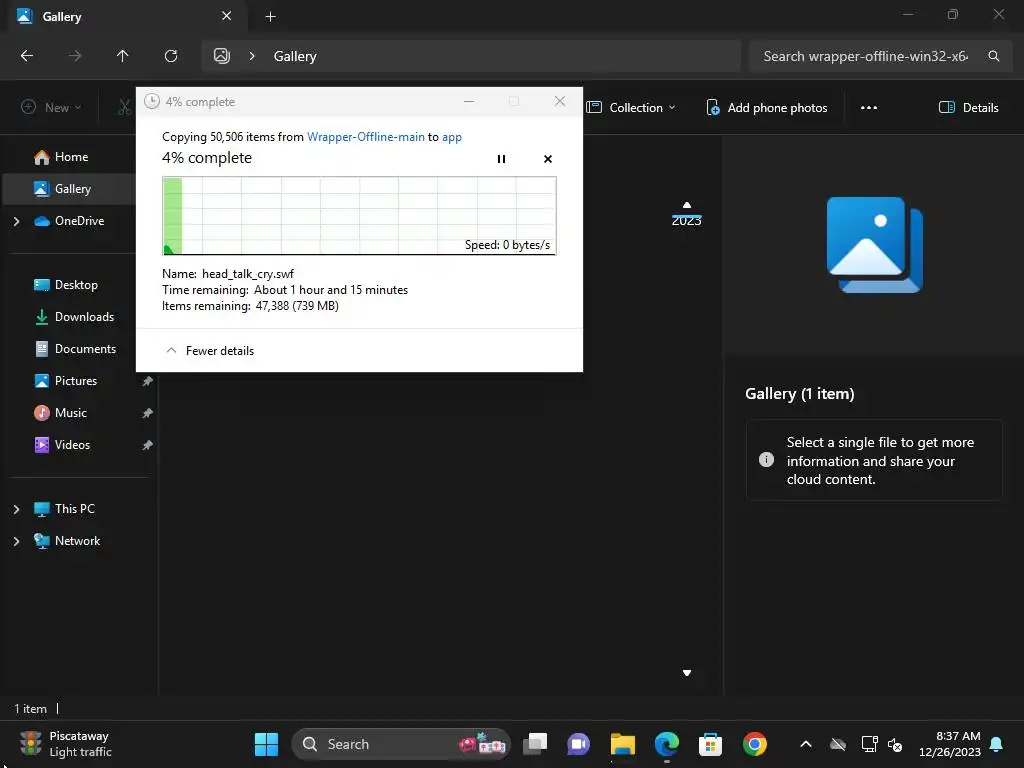Close the Gallery tab

227,16
